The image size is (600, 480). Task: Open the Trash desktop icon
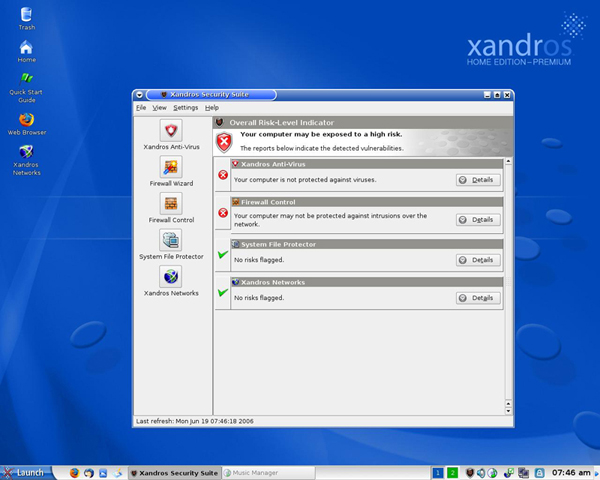click(x=26, y=15)
